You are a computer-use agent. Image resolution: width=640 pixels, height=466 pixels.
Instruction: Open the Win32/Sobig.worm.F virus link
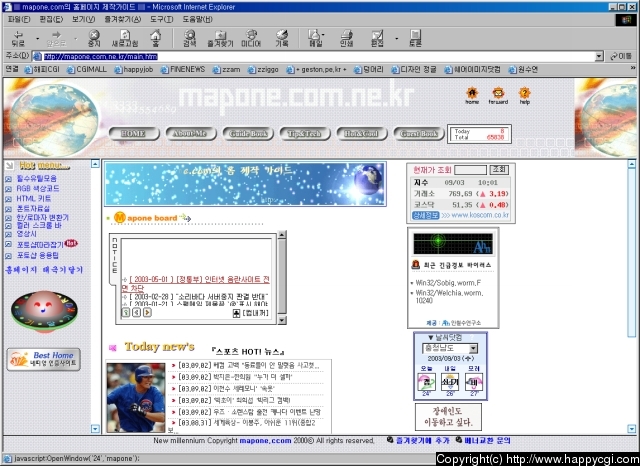pos(448,283)
